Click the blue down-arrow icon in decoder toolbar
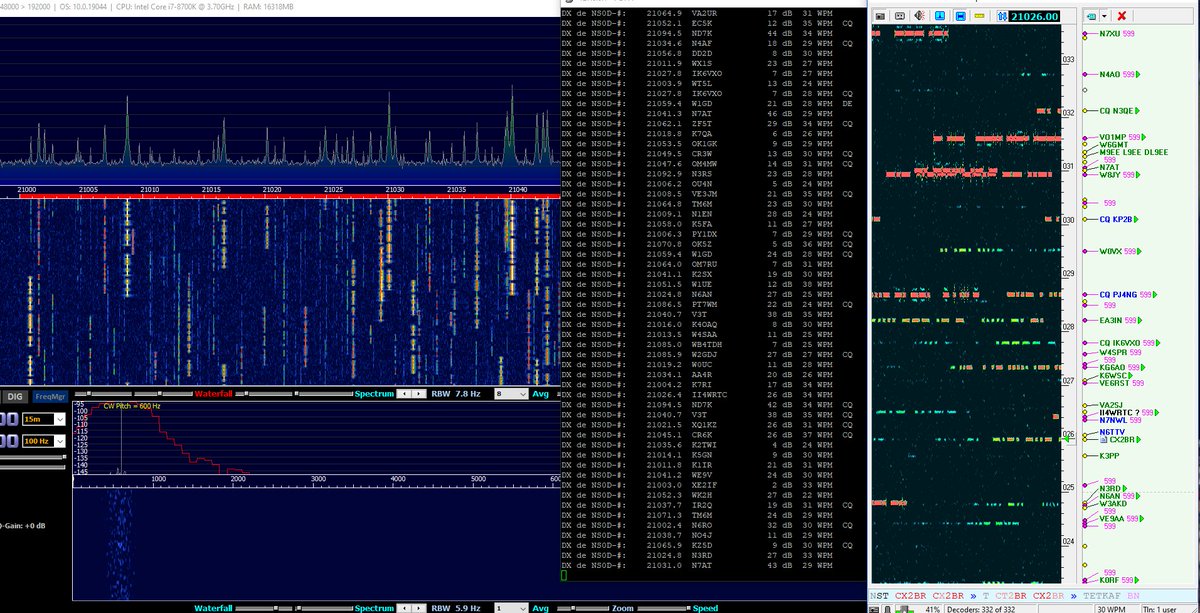The image size is (1200, 613). click(939, 16)
